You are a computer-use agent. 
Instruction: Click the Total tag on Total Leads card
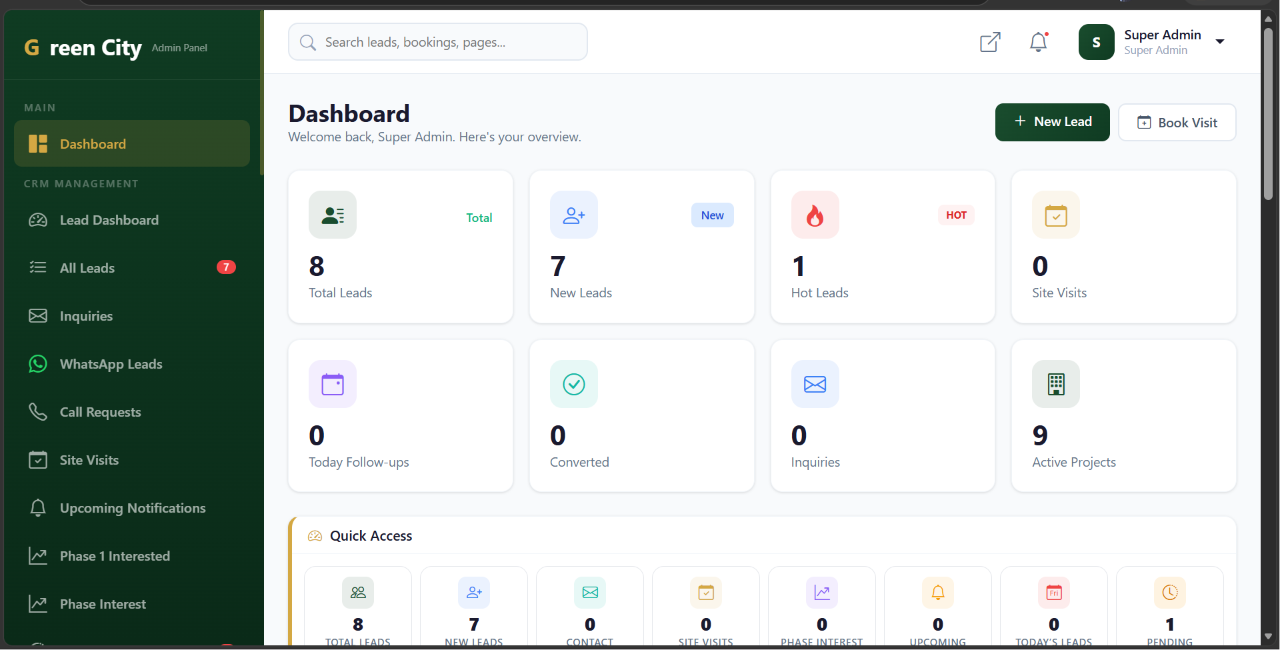[x=479, y=217]
